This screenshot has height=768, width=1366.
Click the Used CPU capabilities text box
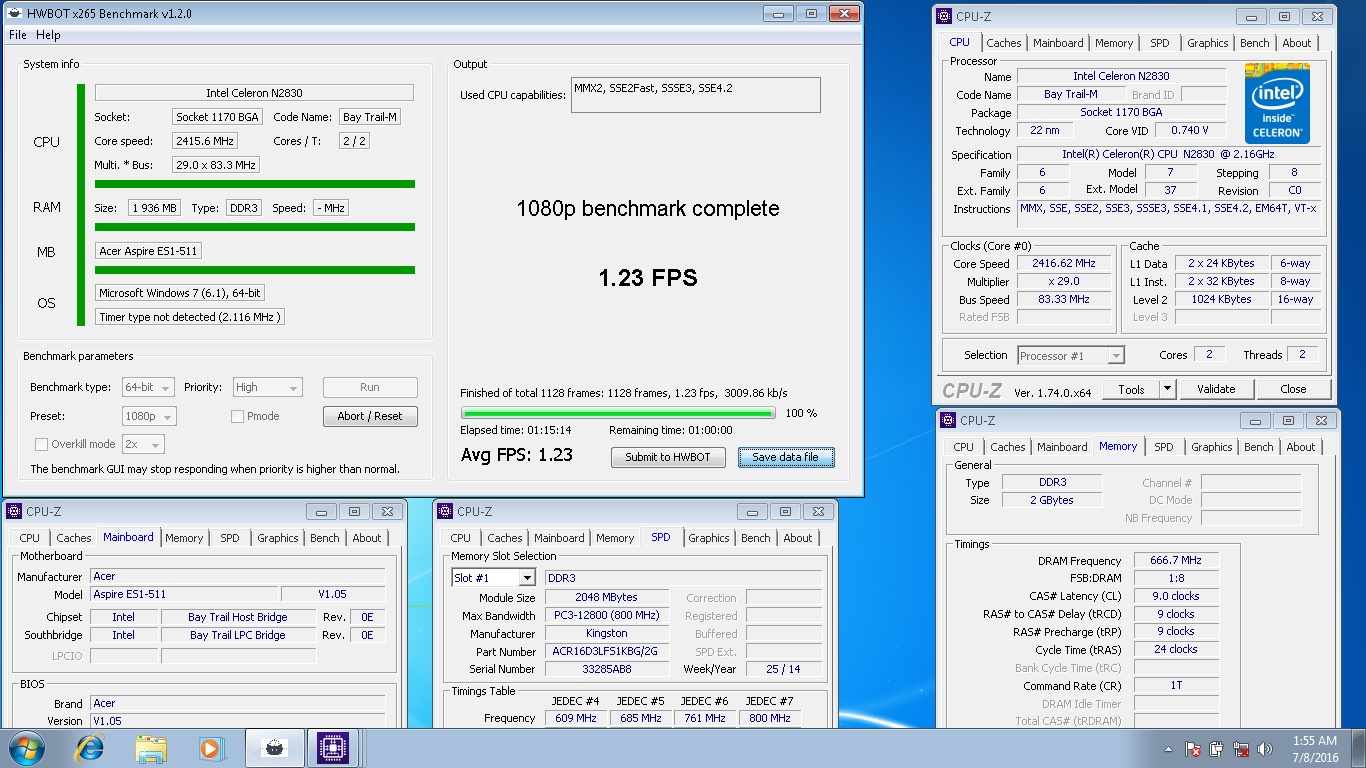pyautogui.click(x=696, y=95)
